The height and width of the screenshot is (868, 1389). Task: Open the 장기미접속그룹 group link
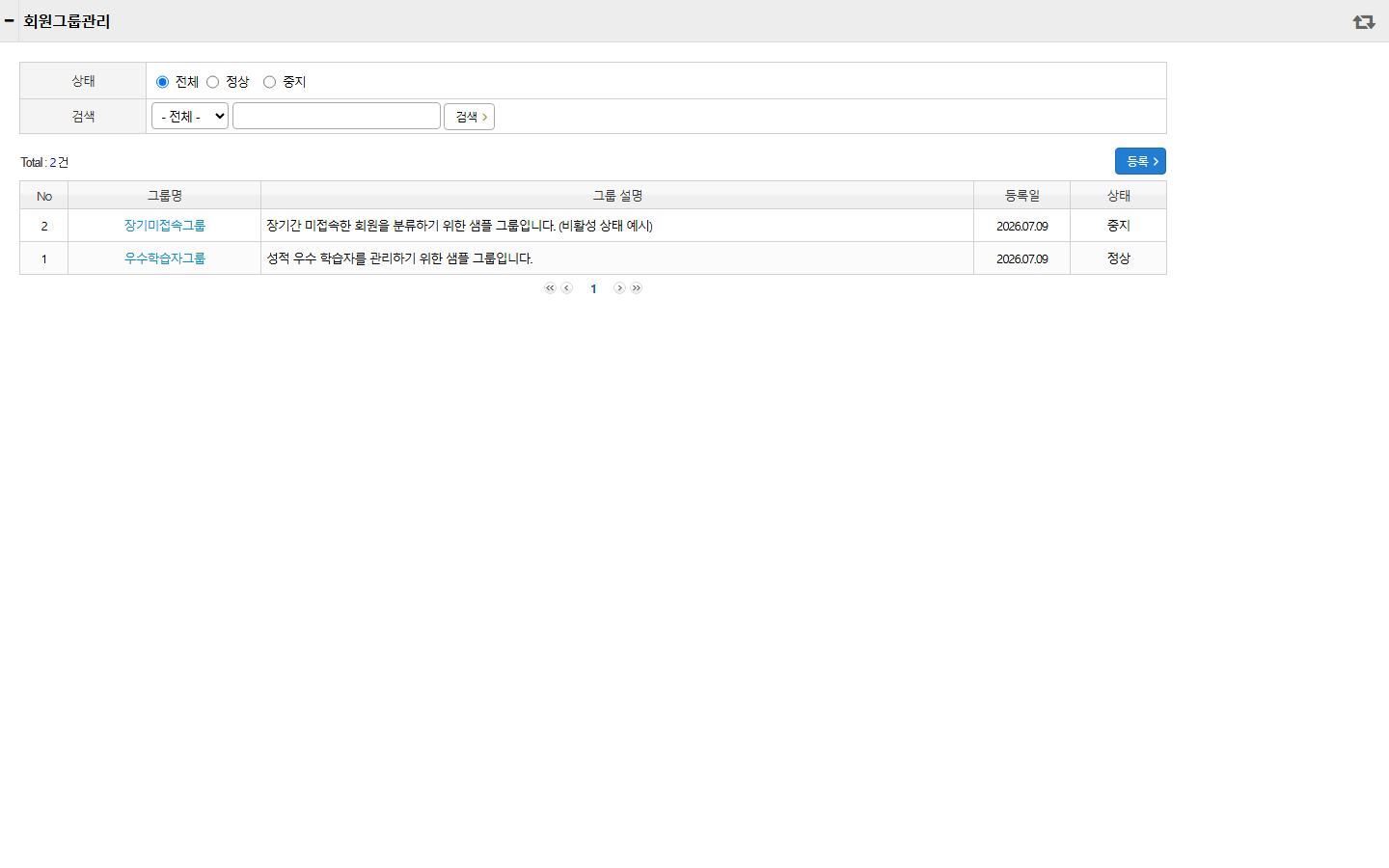165,226
